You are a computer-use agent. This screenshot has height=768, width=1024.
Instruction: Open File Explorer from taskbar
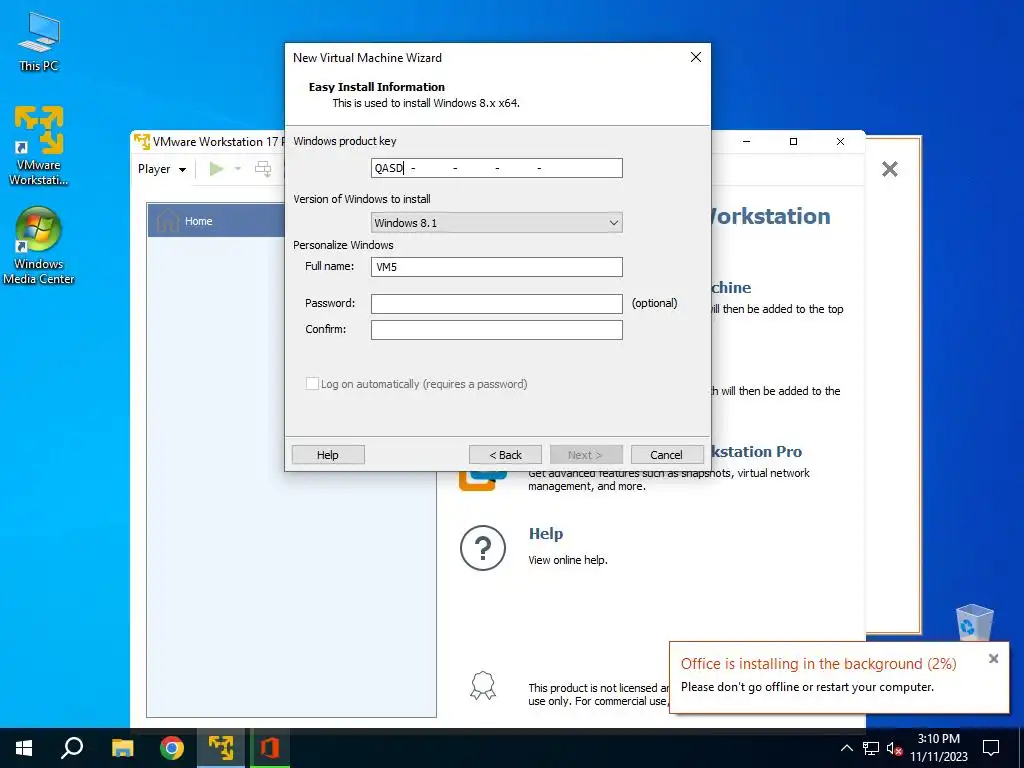pyautogui.click(x=122, y=748)
